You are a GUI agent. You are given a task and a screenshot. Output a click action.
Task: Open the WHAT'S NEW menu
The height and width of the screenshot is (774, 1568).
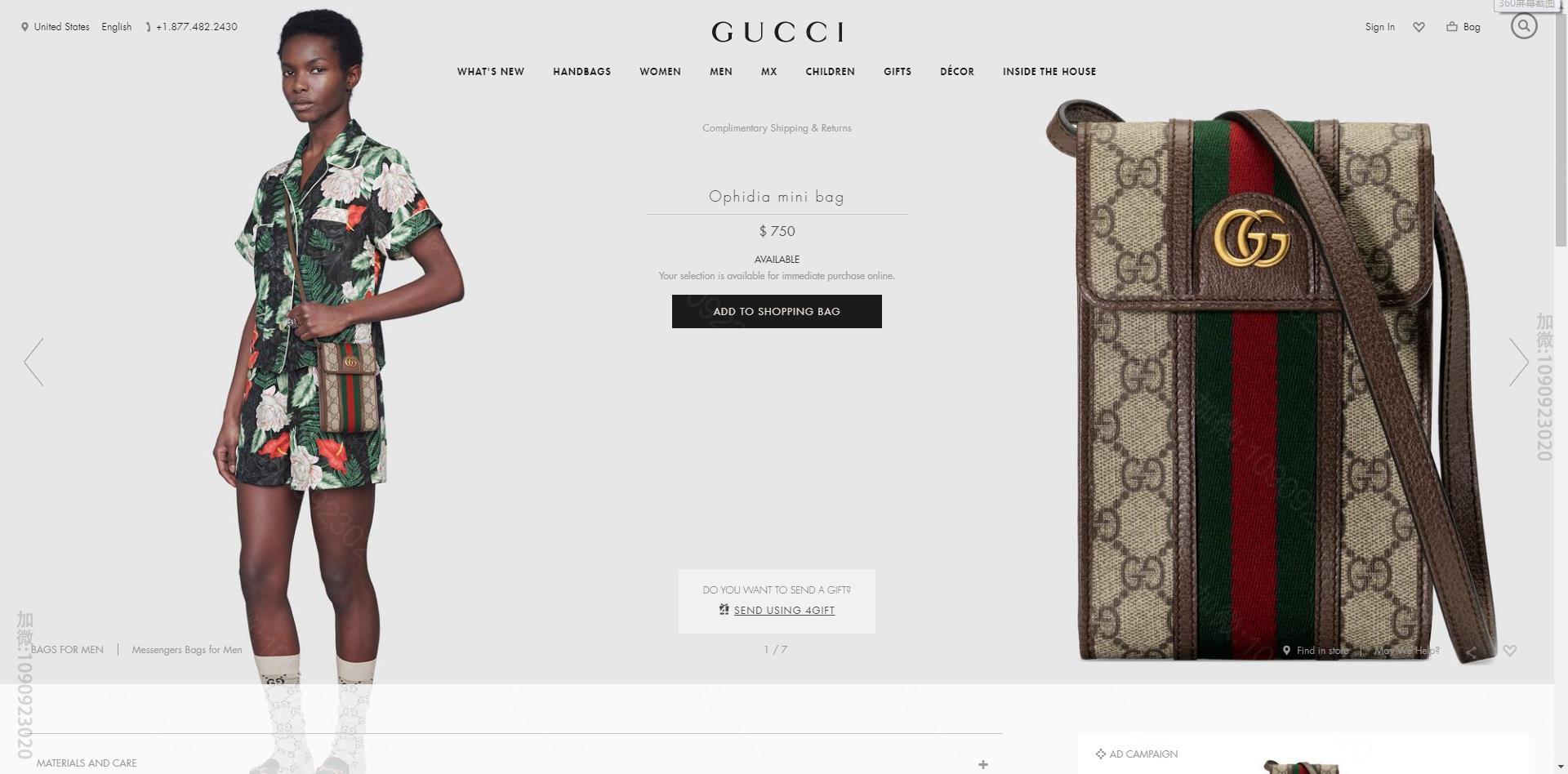coord(491,72)
